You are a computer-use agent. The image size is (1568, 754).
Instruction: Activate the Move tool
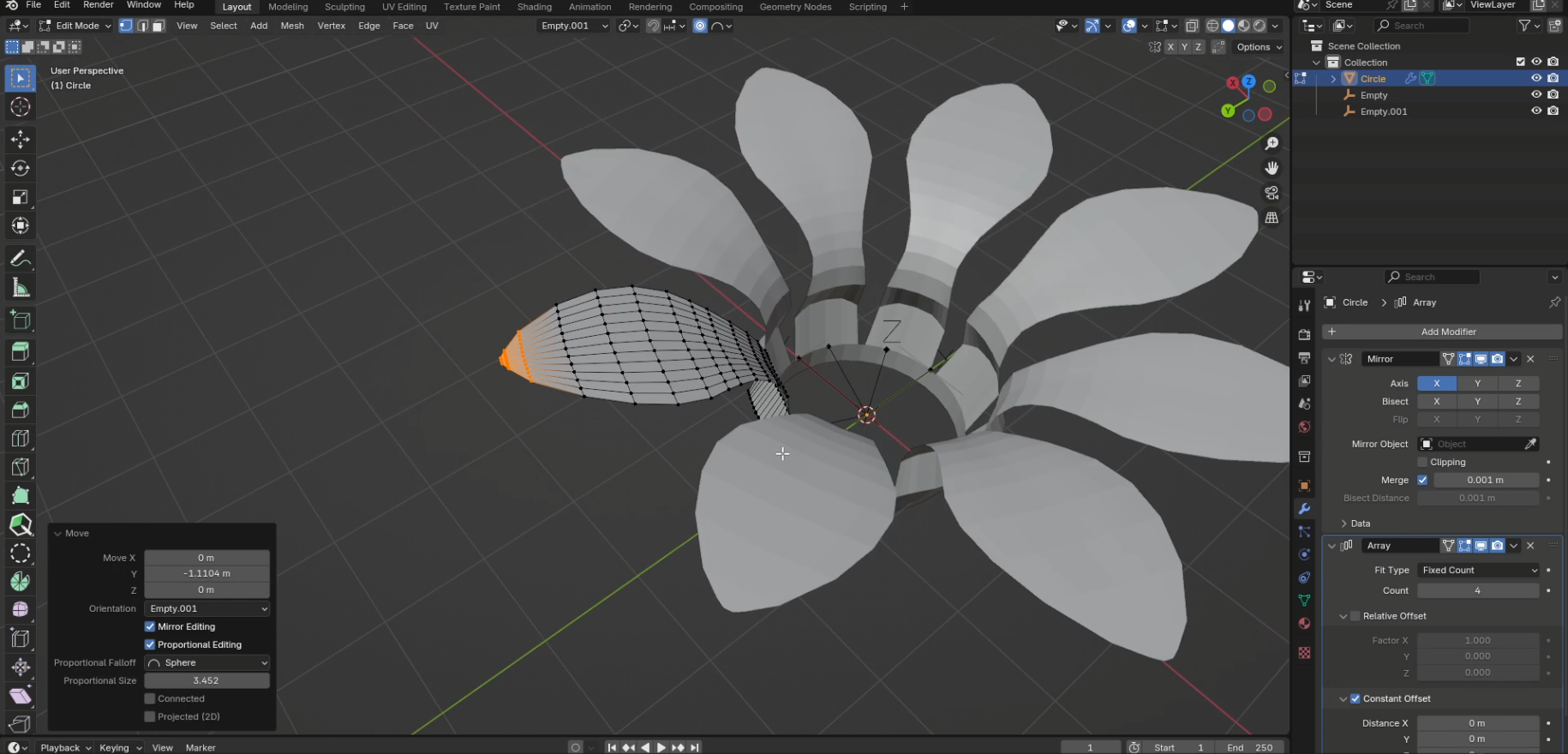tap(21, 139)
